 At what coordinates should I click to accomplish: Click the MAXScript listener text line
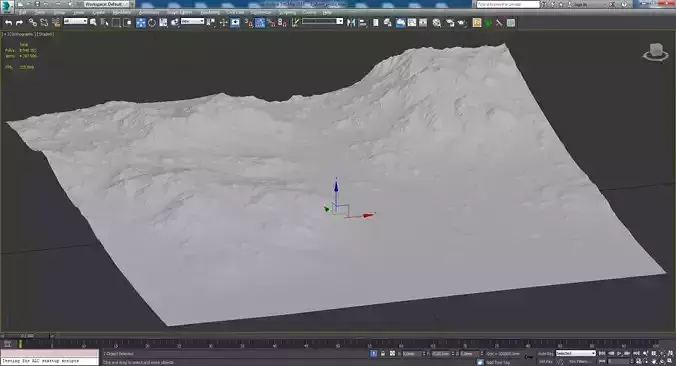pos(49,361)
